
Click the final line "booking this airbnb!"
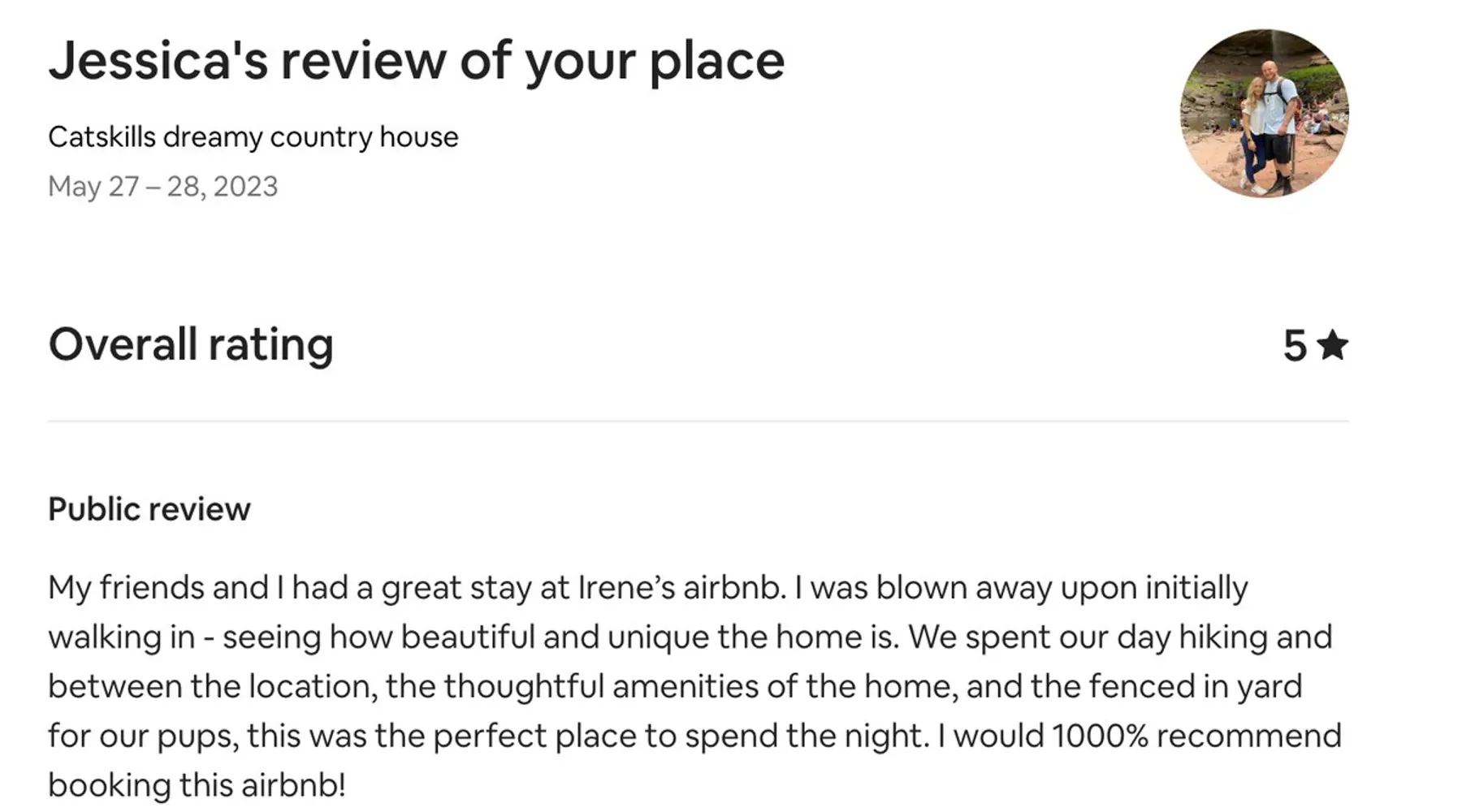[197, 786]
